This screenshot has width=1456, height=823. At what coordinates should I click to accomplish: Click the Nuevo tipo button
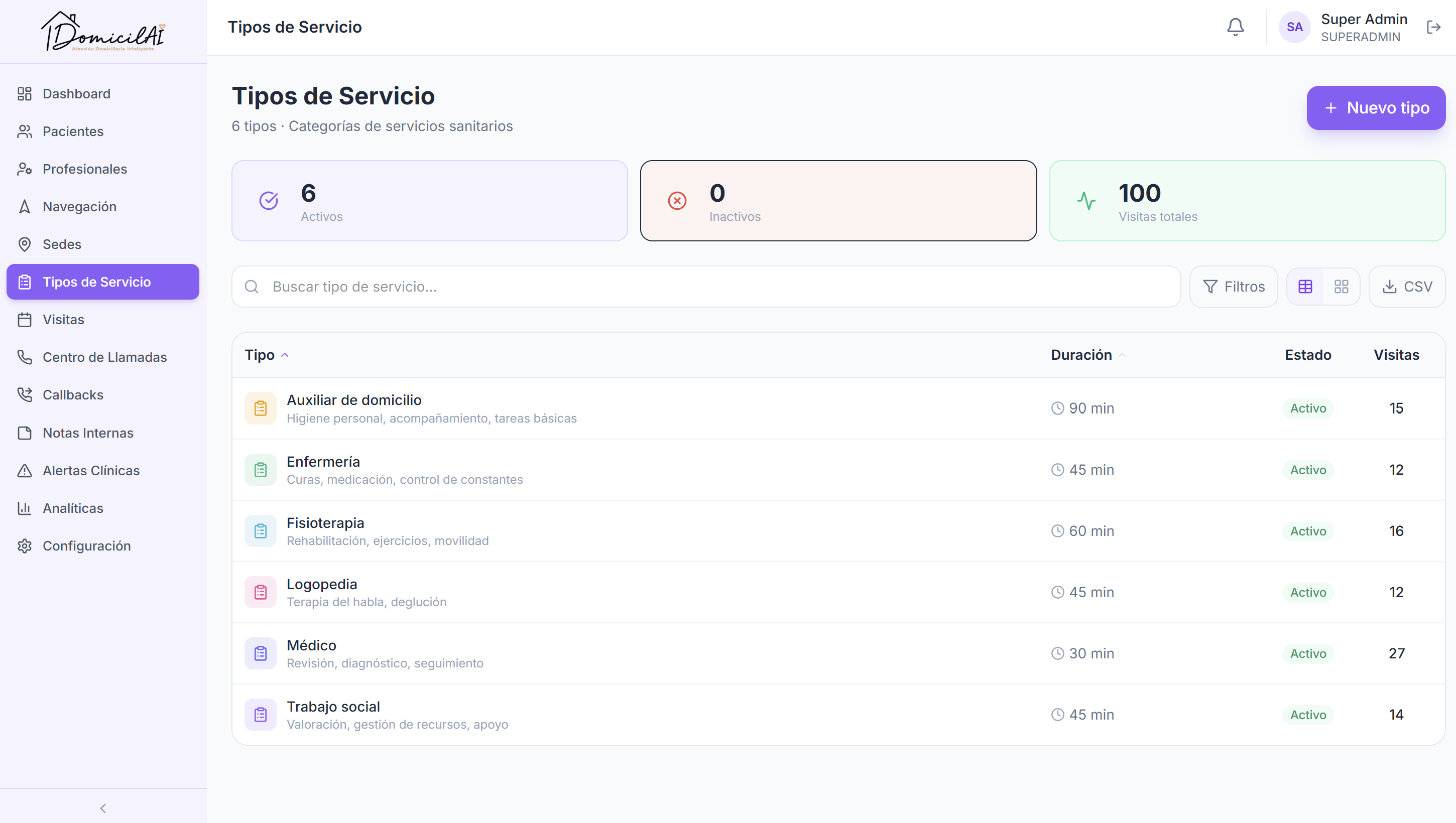1376,108
